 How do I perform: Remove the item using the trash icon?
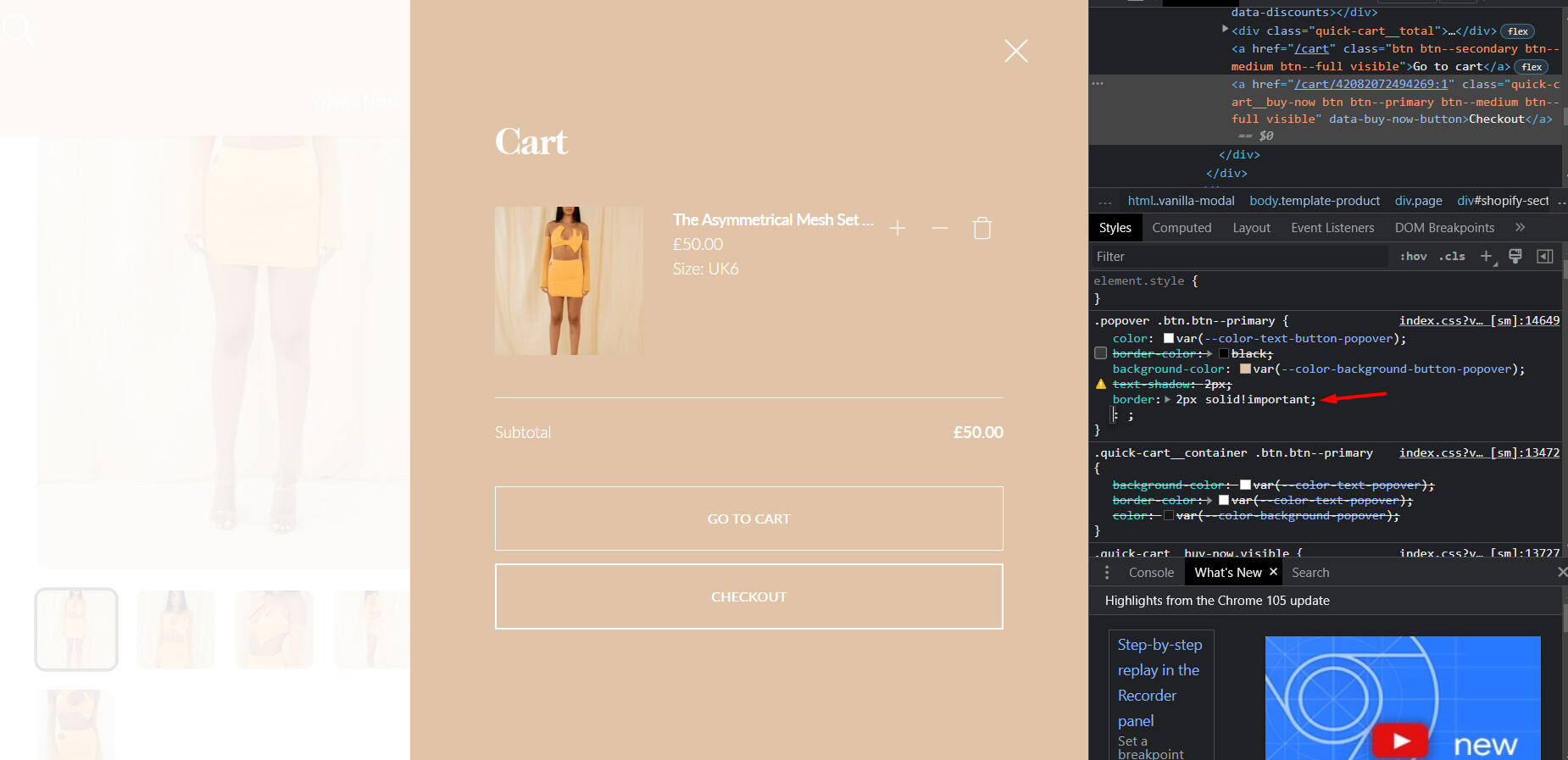982,228
